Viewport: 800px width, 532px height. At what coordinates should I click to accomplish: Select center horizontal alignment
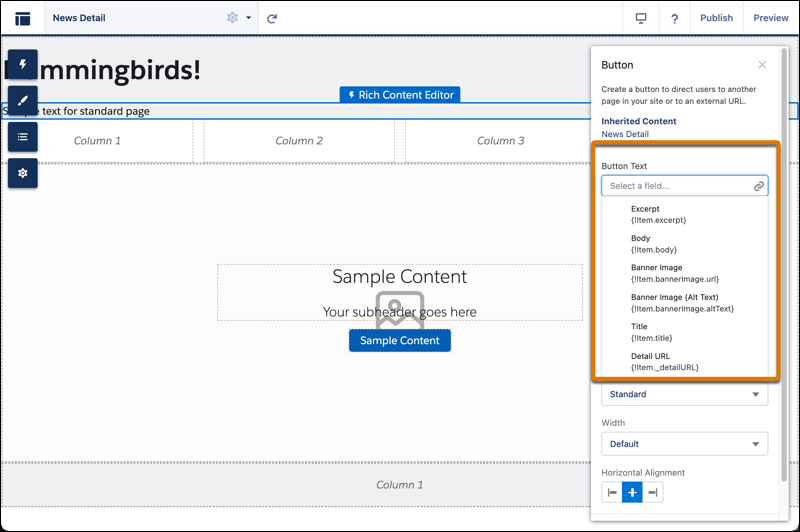click(x=632, y=492)
